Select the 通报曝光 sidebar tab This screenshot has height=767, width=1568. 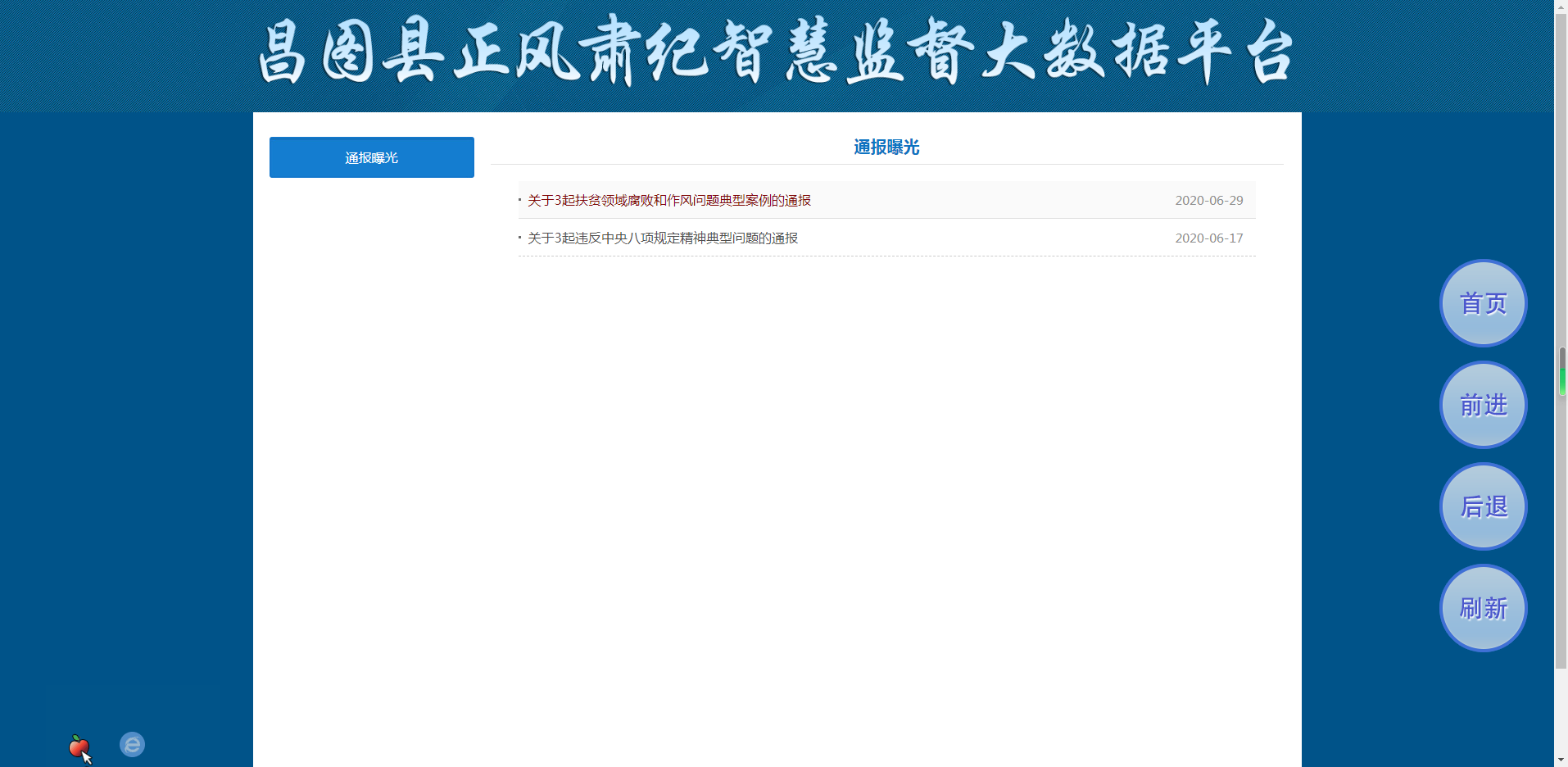[372, 157]
